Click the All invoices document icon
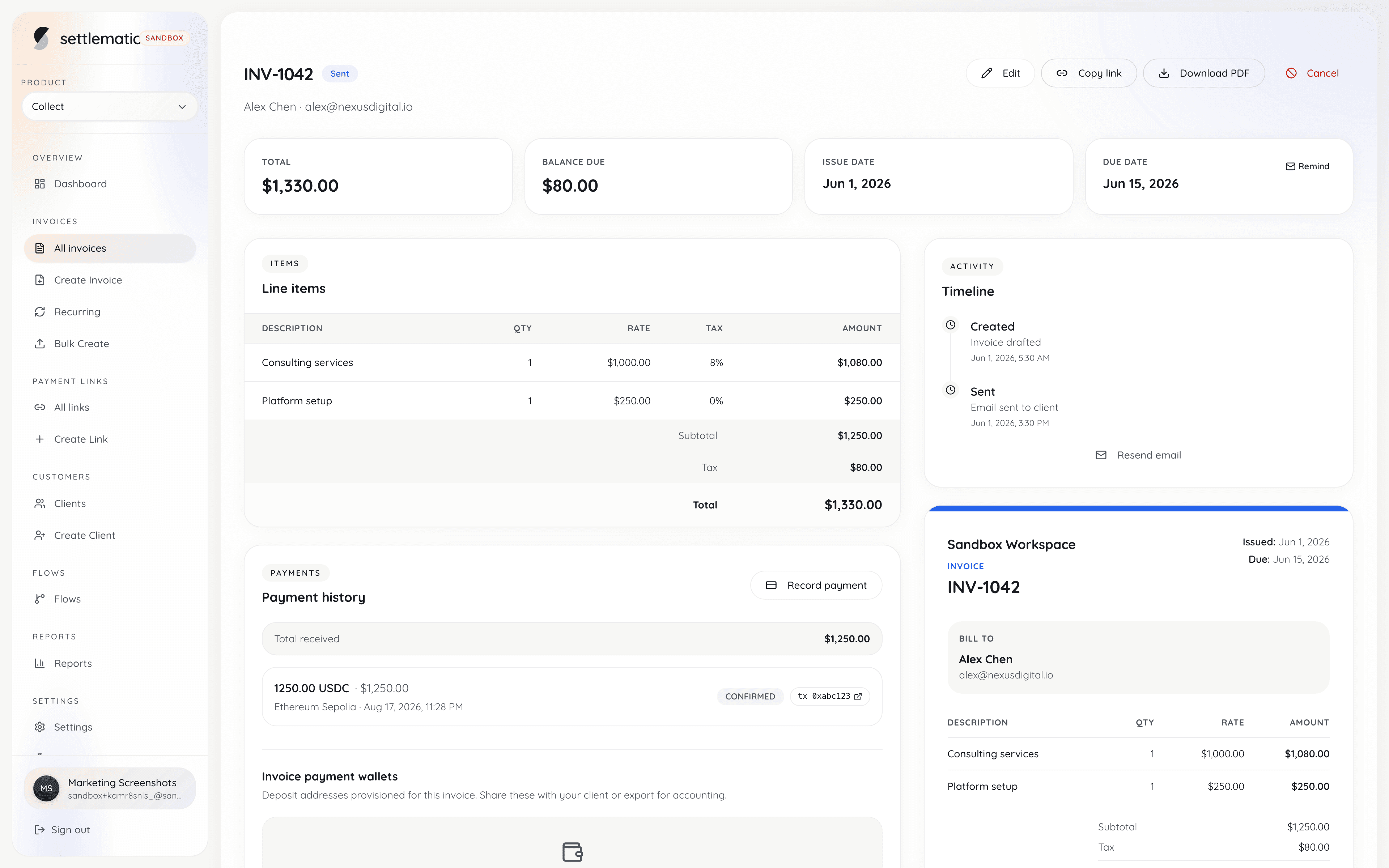The image size is (1389, 868). [x=39, y=248]
